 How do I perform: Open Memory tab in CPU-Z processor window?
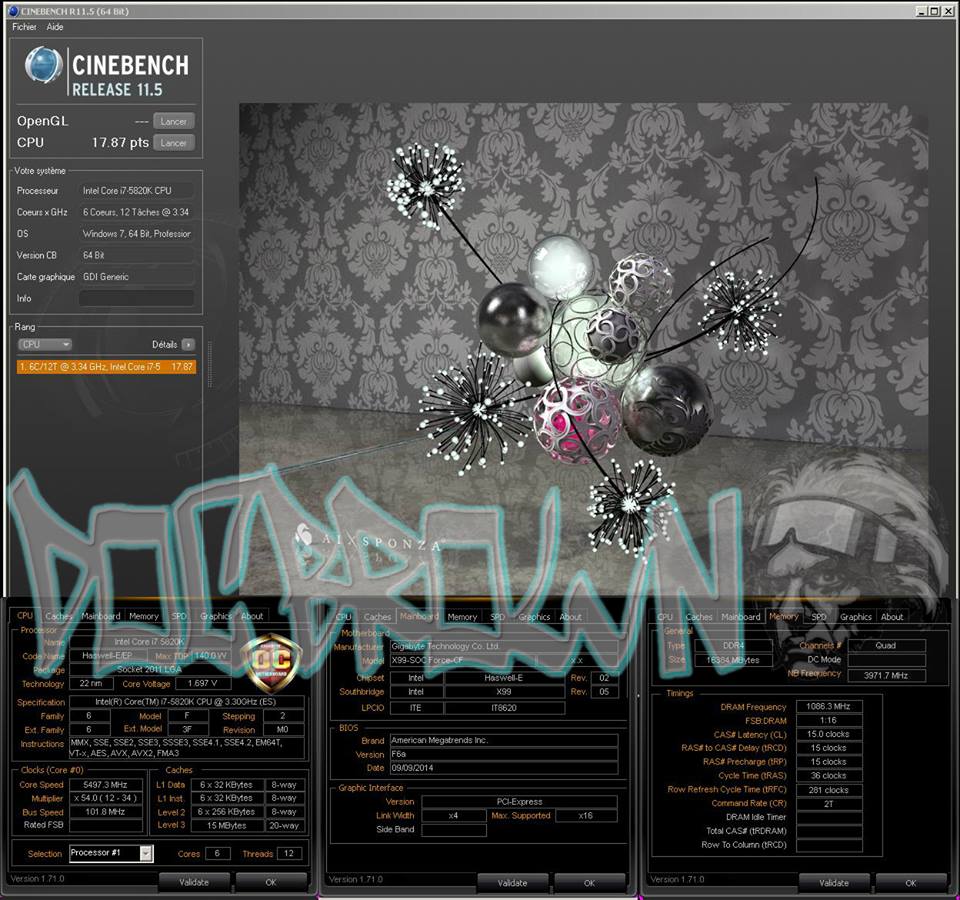coord(144,617)
